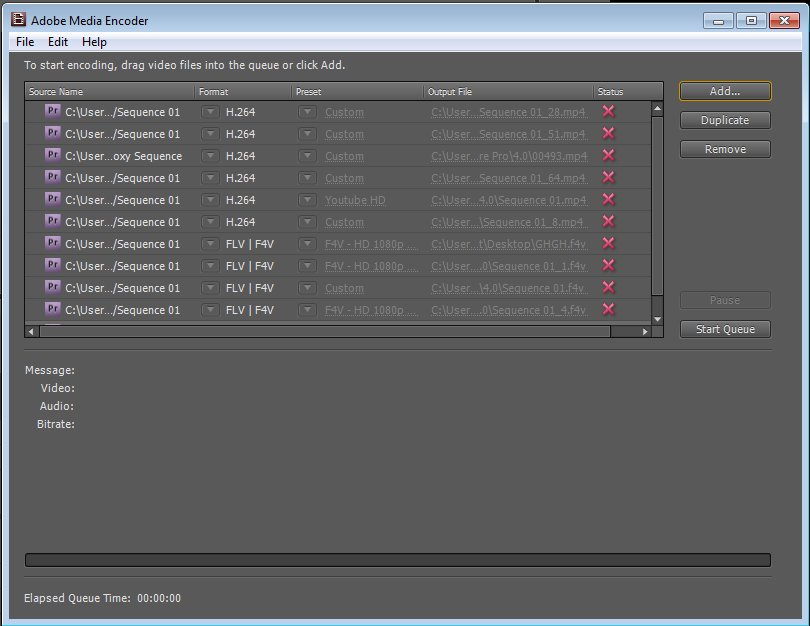The width and height of the screenshot is (810, 626).
Task: Click output file link Sequence 01_28.mp4
Action: [x=509, y=112]
